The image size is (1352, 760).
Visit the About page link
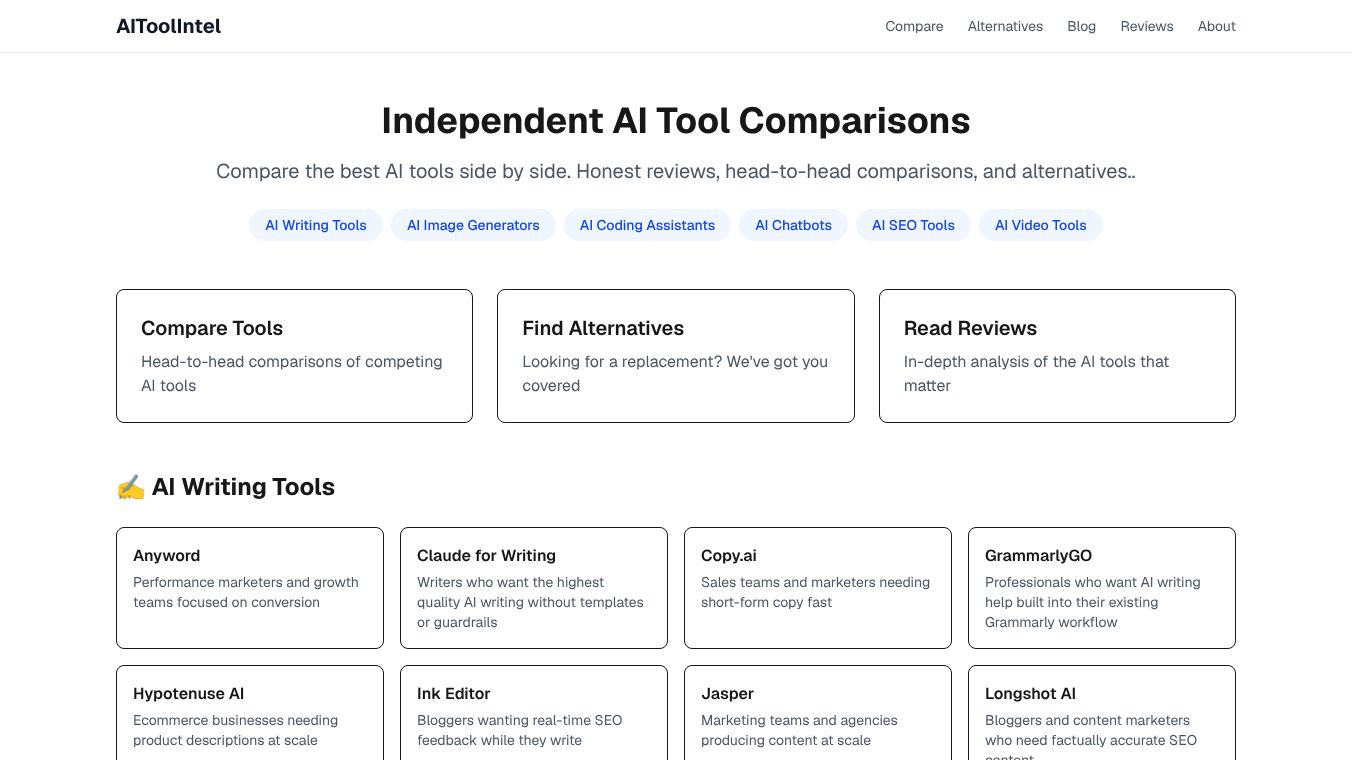pos(1216,26)
